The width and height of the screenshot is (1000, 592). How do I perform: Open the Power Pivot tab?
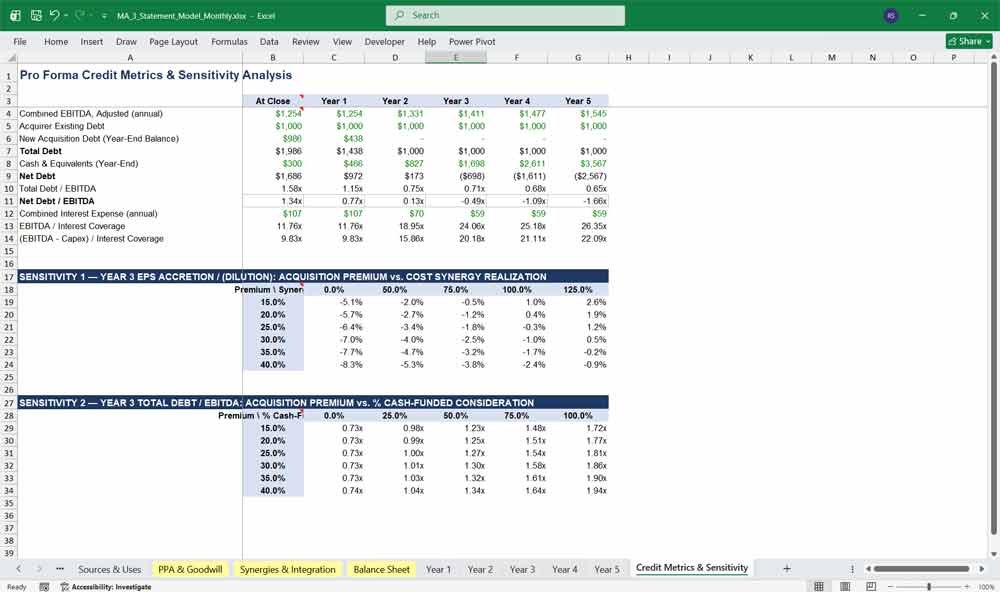(x=472, y=41)
